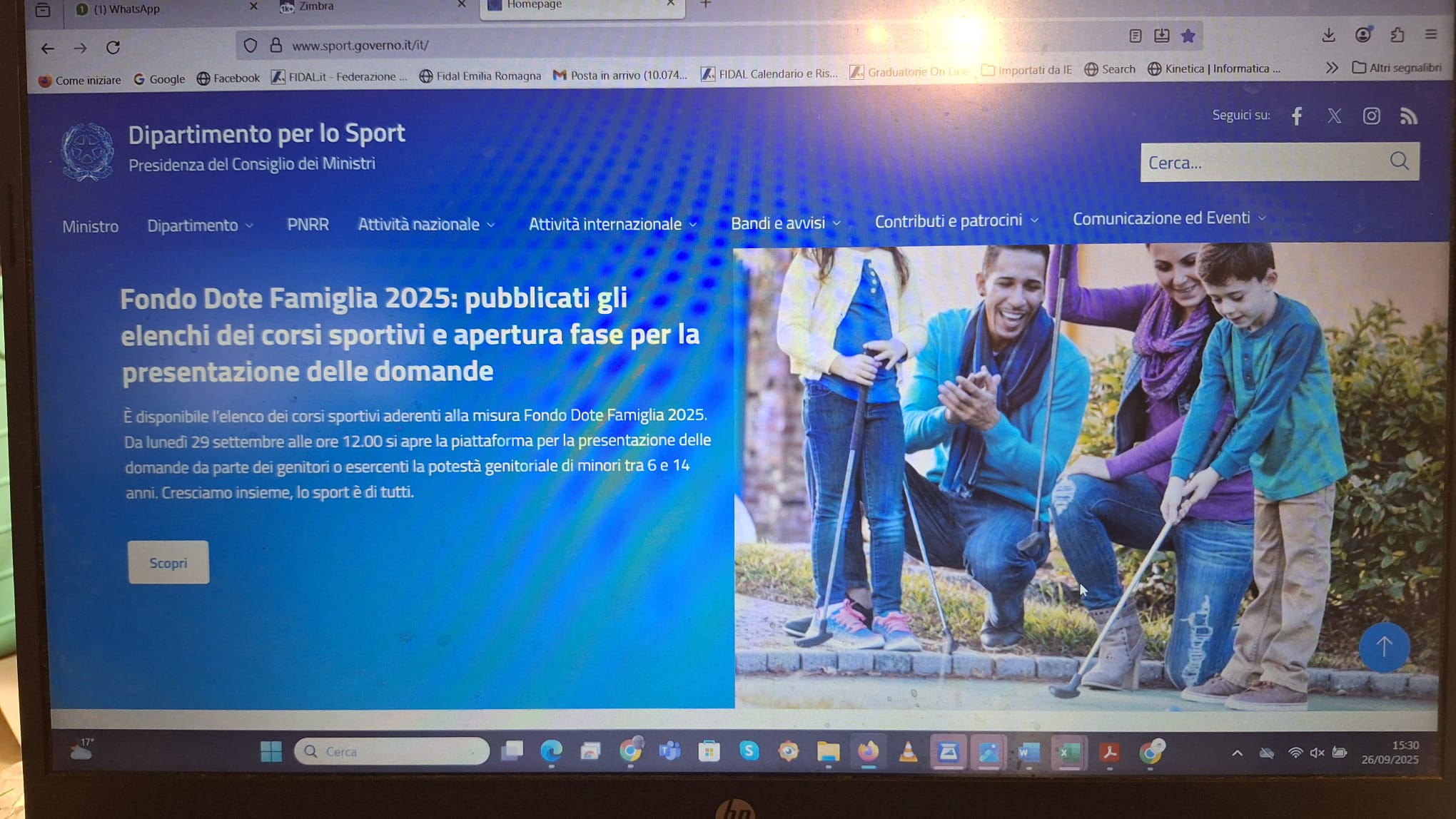The height and width of the screenshot is (819, 1456).
Task: Click the scroll-to-top arrow button
Action: click(1384, 647)
